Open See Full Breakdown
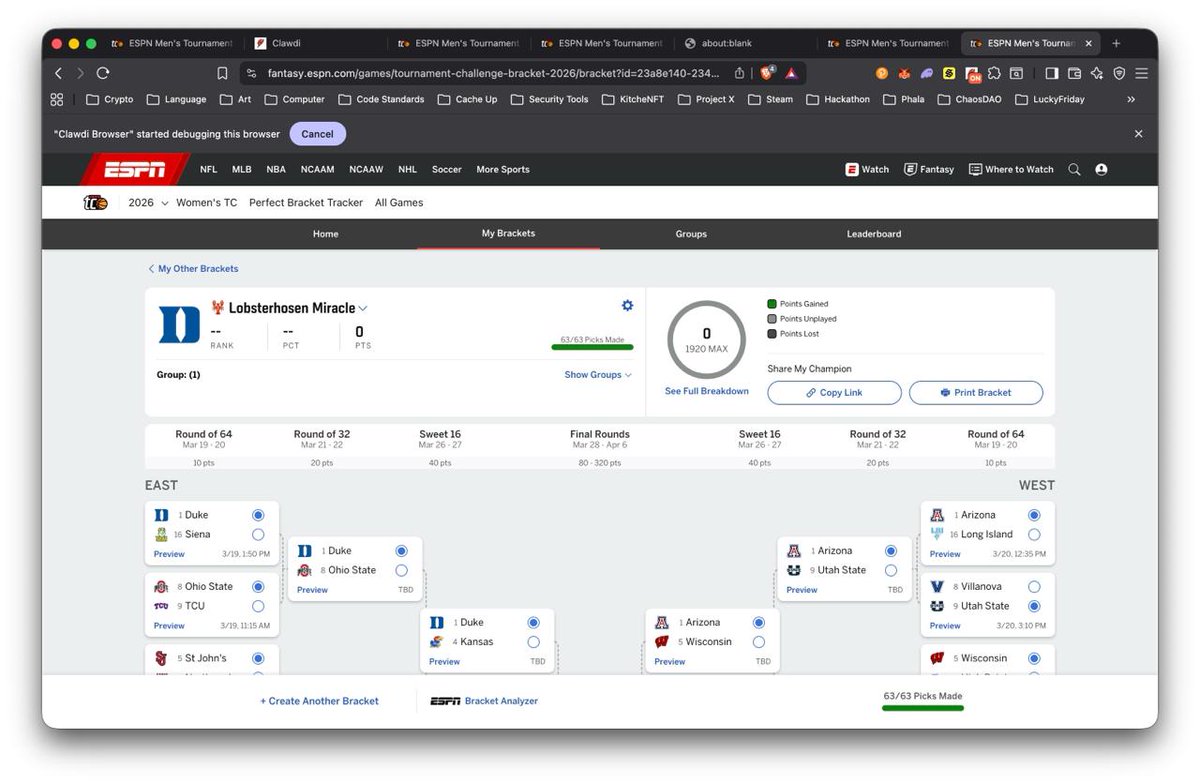Viewport: 1200px width, 784px height. point(707,391)
